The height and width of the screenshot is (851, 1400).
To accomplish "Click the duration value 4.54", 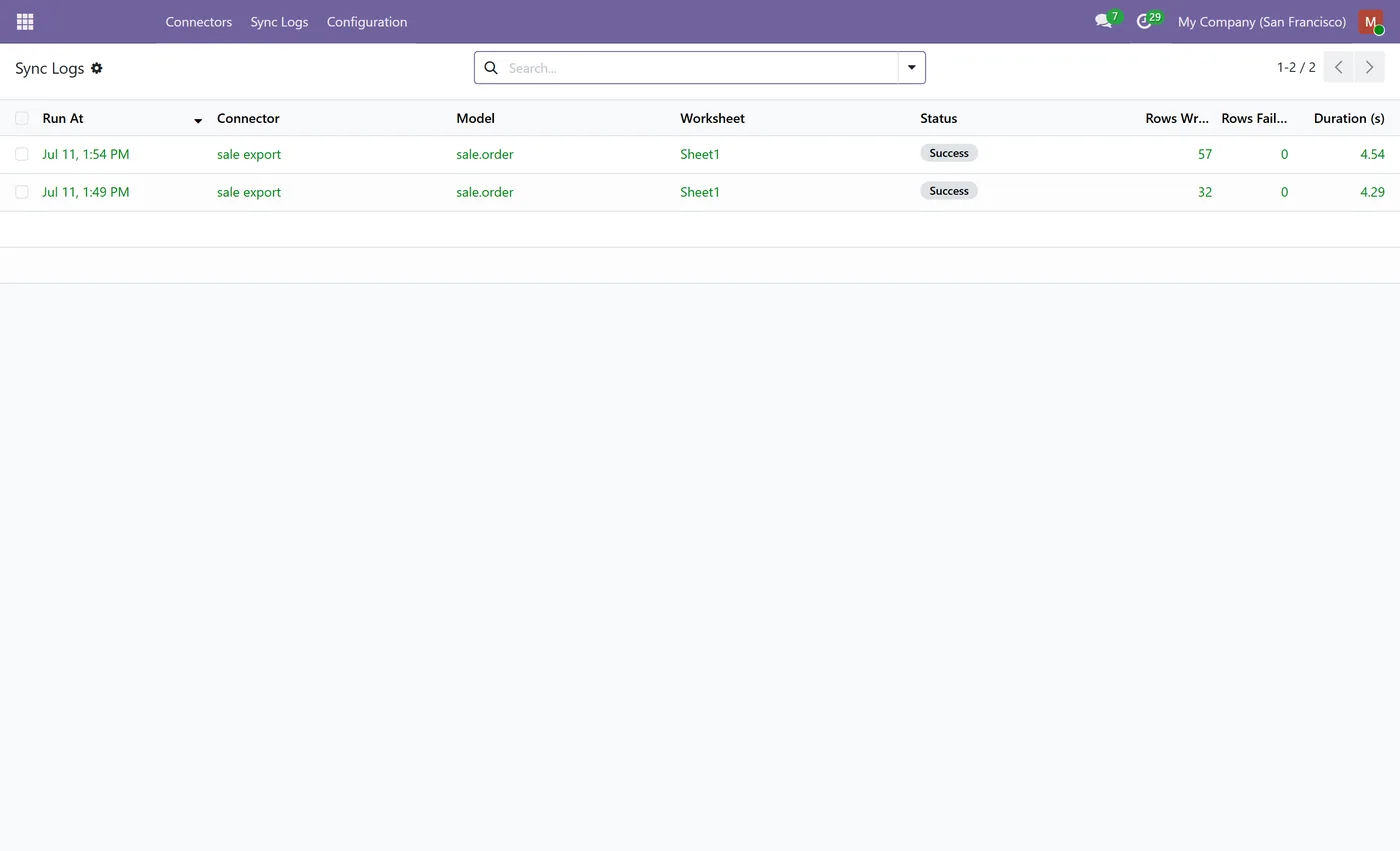I will [1372, 154].
